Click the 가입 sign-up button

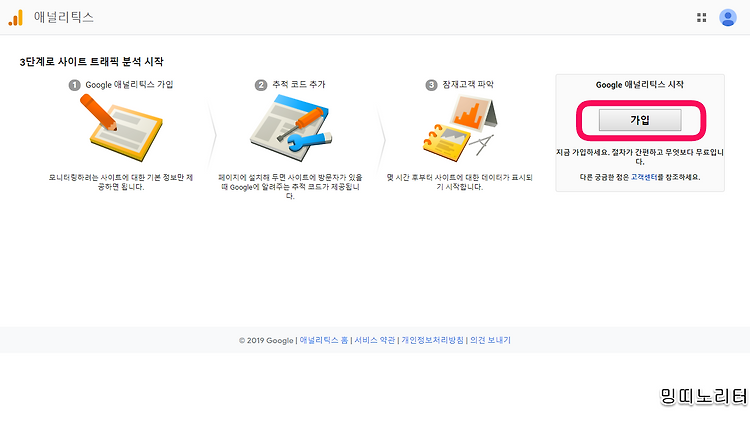(x=640, y=120)
